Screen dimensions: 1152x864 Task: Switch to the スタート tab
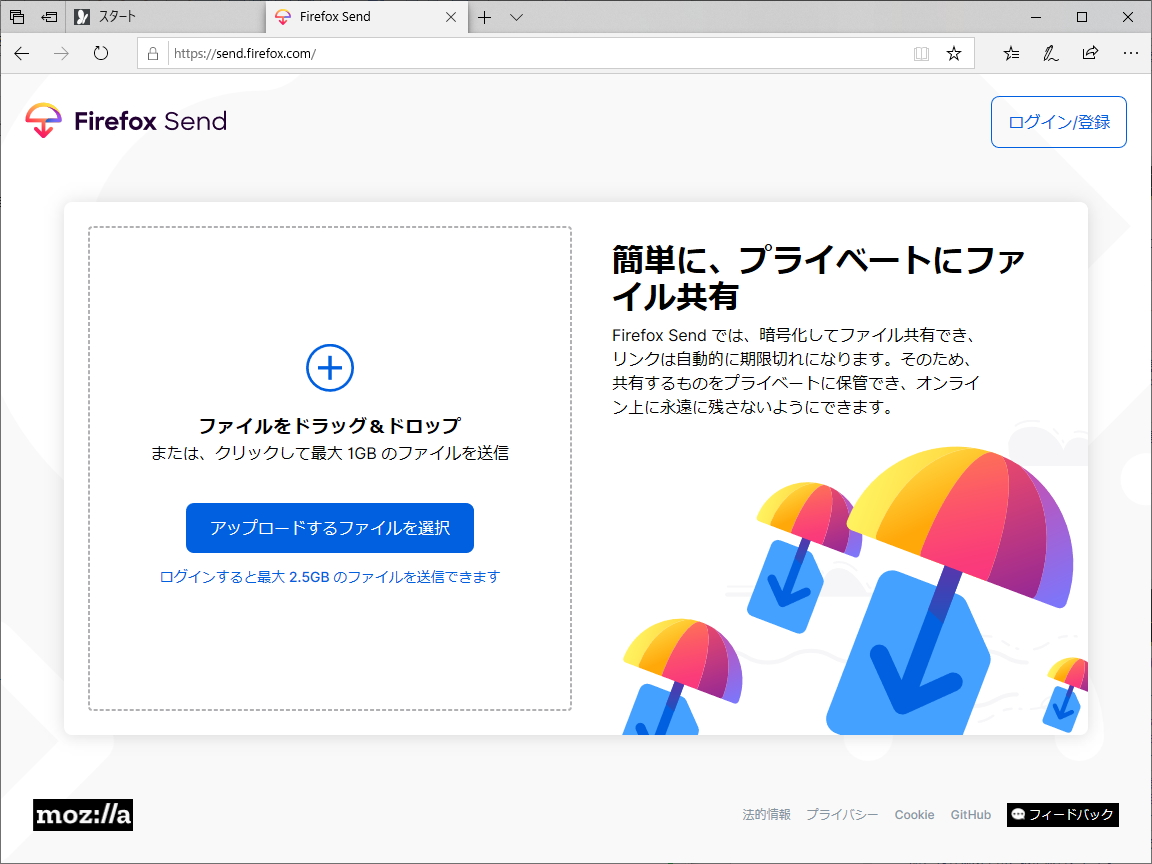click(x=160, y=16)
